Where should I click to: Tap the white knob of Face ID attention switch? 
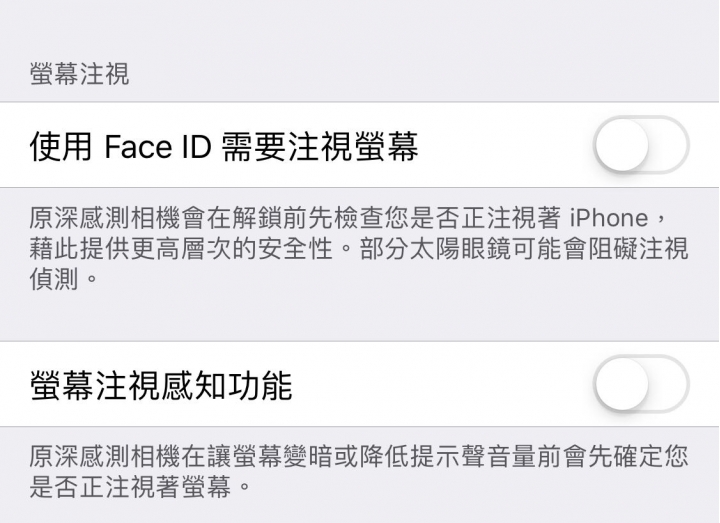622,145
